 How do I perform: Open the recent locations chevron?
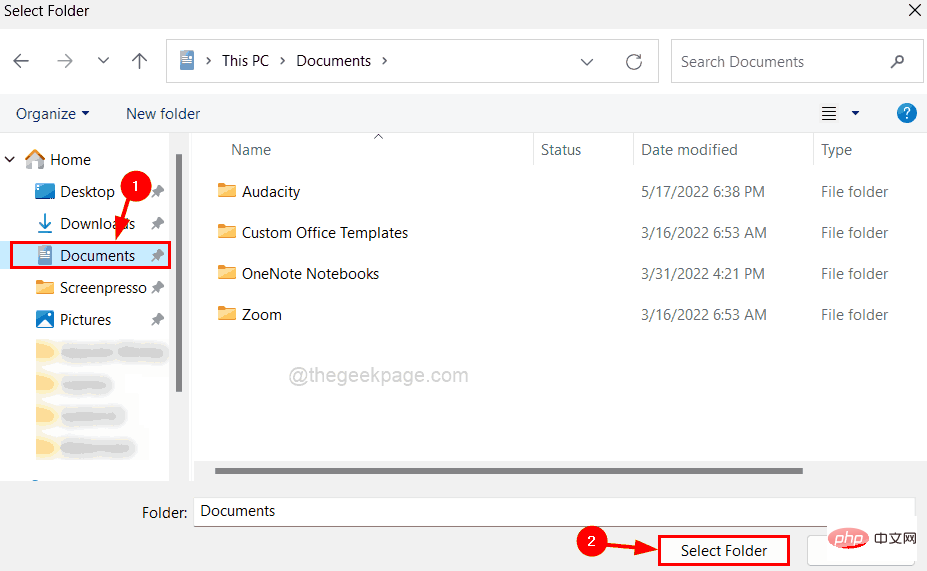103,60
